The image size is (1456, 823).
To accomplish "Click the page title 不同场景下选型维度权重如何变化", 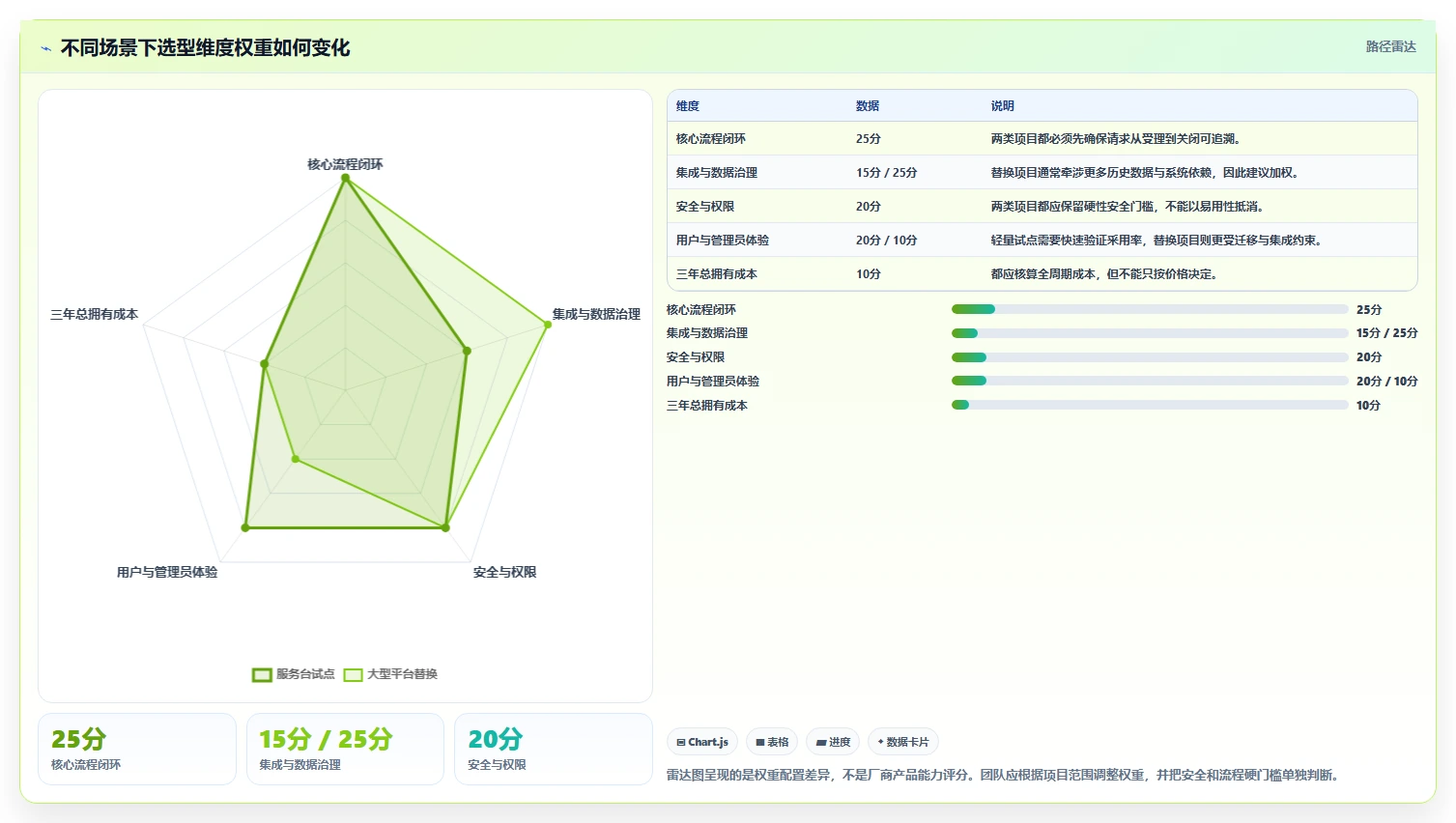I will [205, 48].
